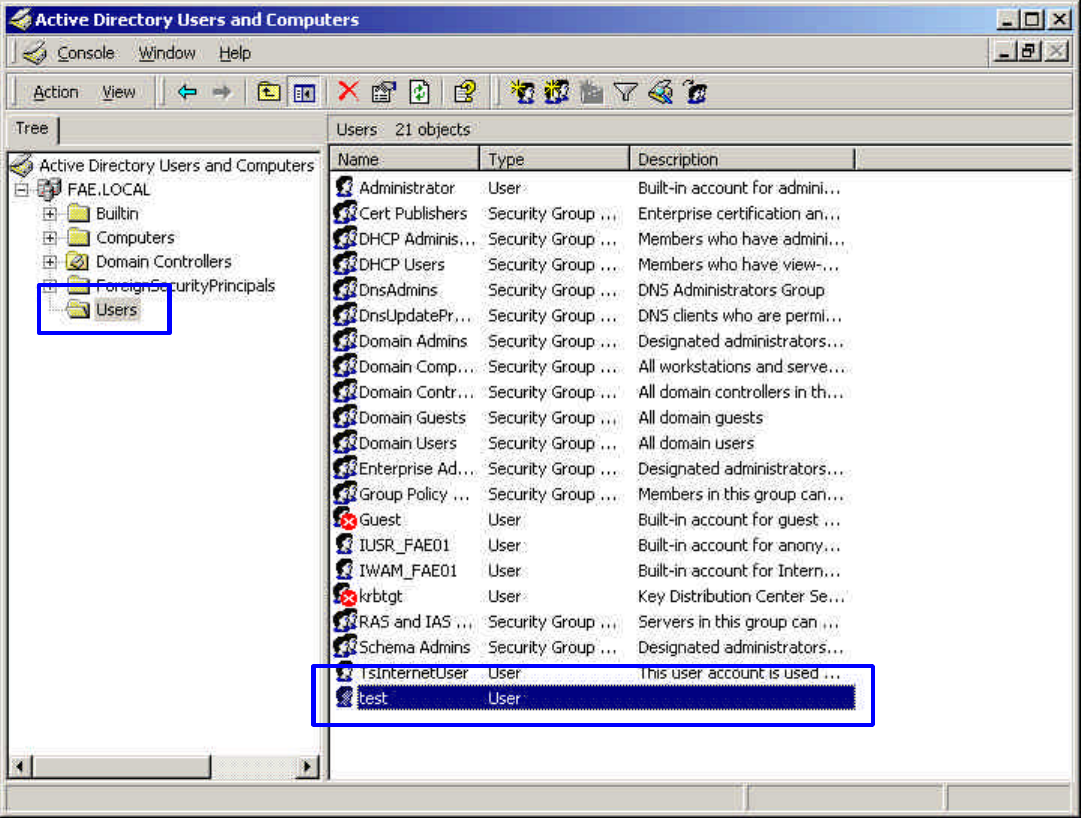Click the DHCP Adminis... name

tap(417, 239)
